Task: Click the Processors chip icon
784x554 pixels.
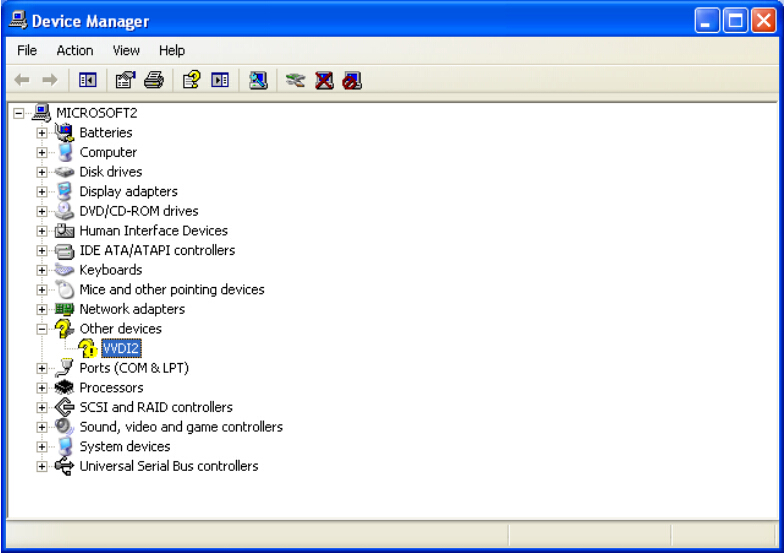Action: tap(64, 388)
